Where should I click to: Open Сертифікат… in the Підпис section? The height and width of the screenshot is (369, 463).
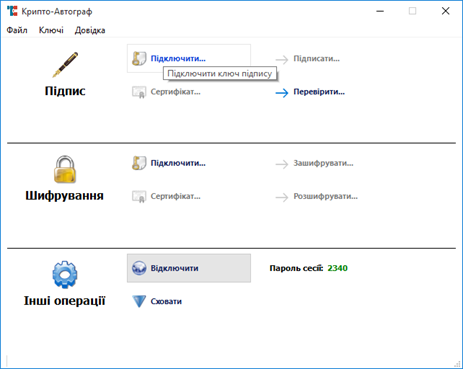175,92
